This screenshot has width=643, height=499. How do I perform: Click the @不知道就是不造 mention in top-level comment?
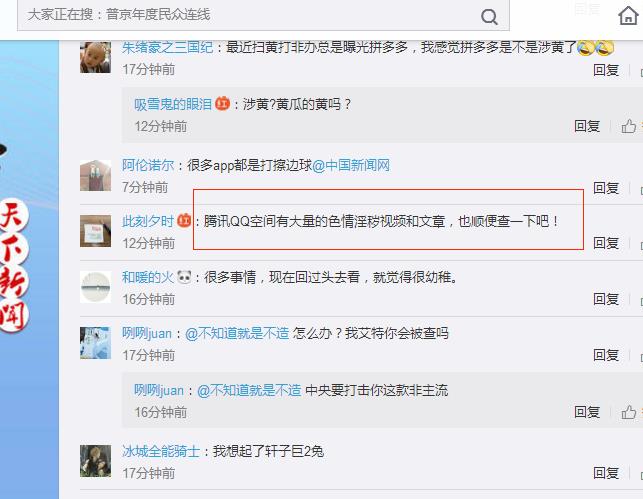[237, 333]
